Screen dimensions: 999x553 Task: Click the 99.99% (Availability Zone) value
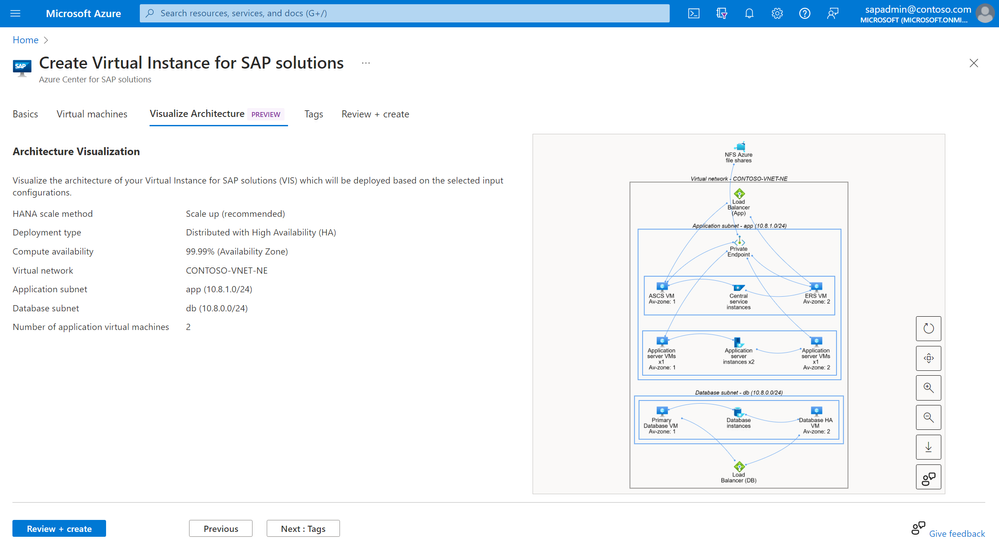click(x=237, y=252)
